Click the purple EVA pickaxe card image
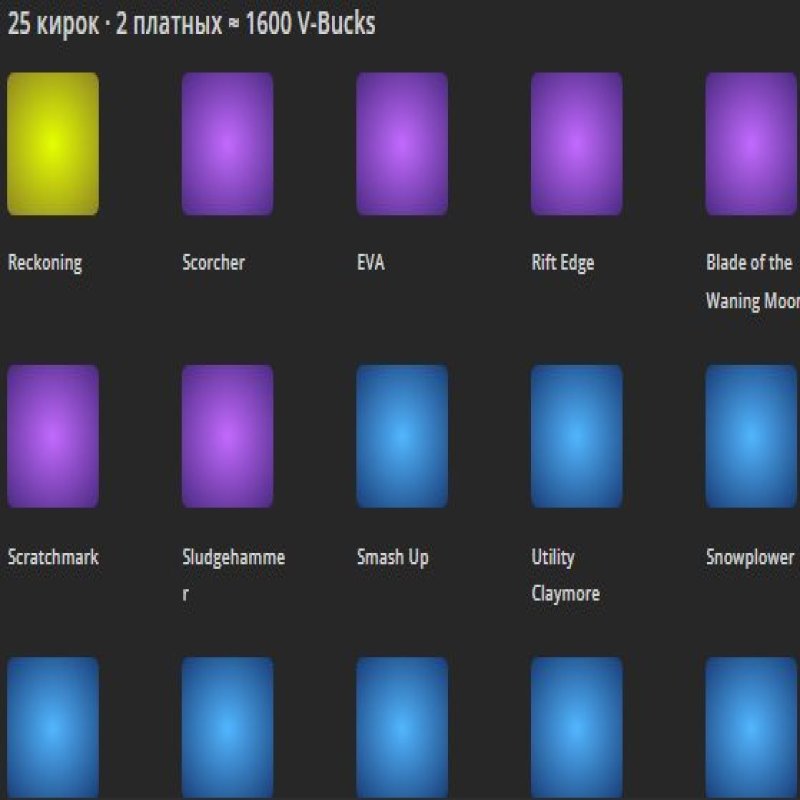800x800 pixels. (x=402, y=144)
